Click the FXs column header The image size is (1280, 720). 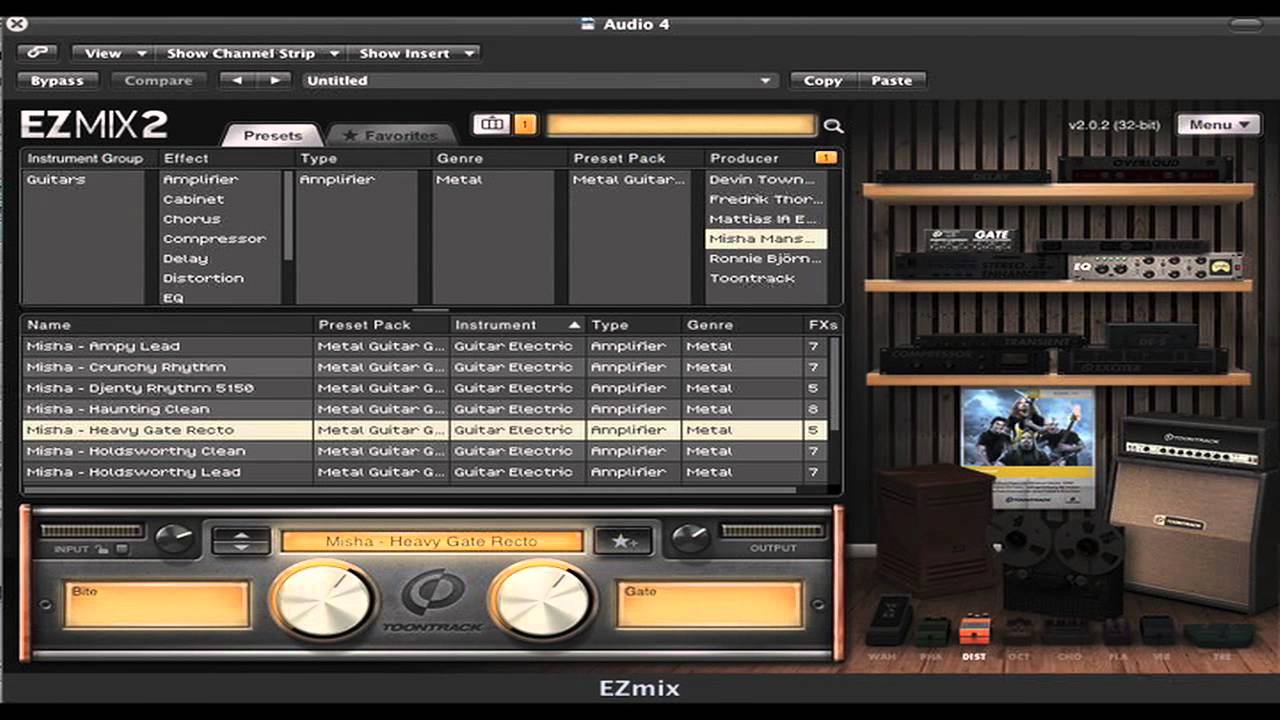(x=822, y=325)
